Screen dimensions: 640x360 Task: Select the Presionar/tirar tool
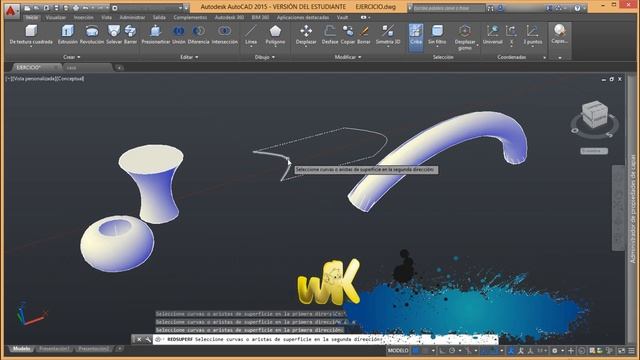pyautogui.click(x=156, y=34)
